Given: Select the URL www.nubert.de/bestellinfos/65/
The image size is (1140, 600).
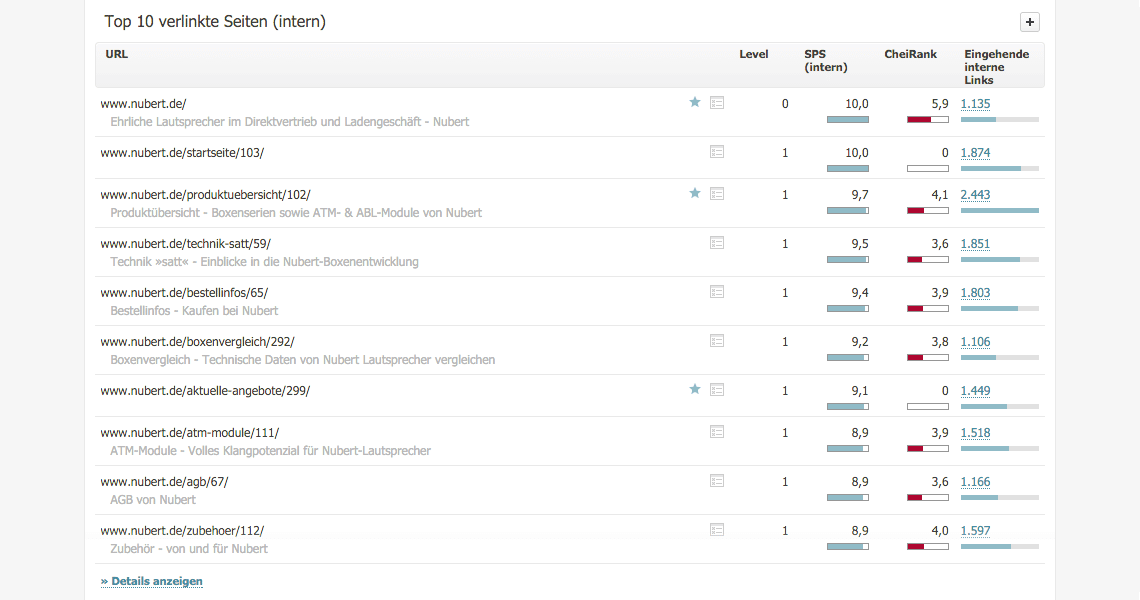Looking at the screenshot, I should point(184,293).
